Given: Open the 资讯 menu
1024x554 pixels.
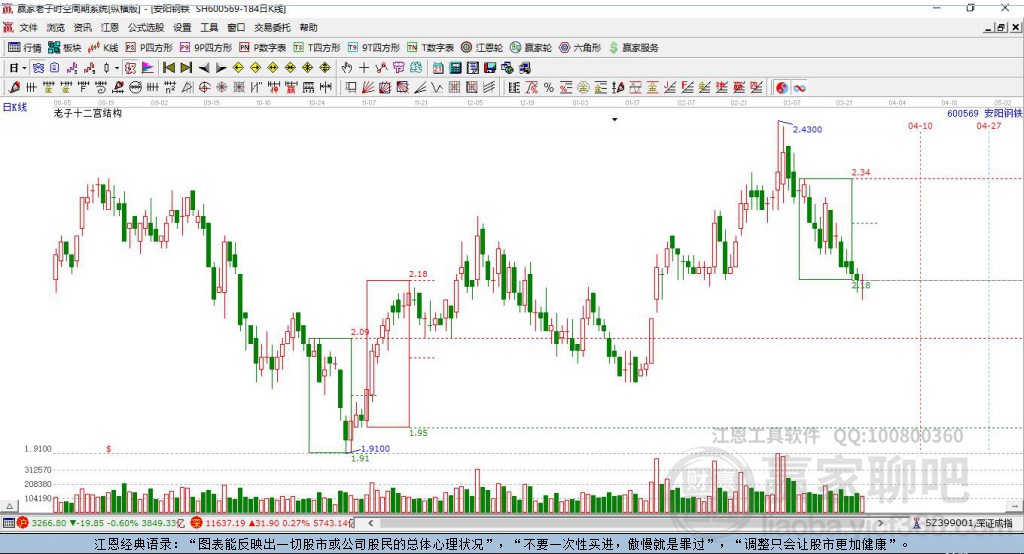Looking at the screenshot, I should (x=82, y=27).
